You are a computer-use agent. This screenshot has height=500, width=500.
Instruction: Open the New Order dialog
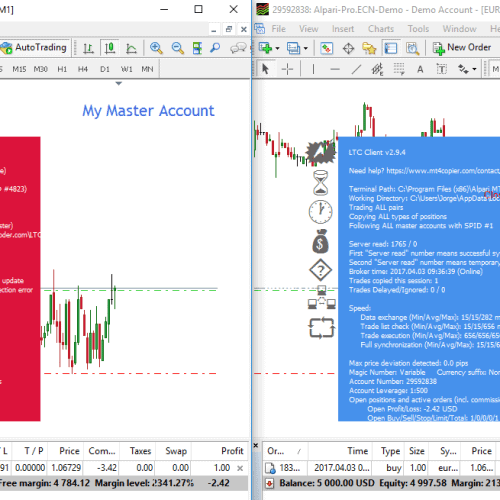(x=462, y=48)
